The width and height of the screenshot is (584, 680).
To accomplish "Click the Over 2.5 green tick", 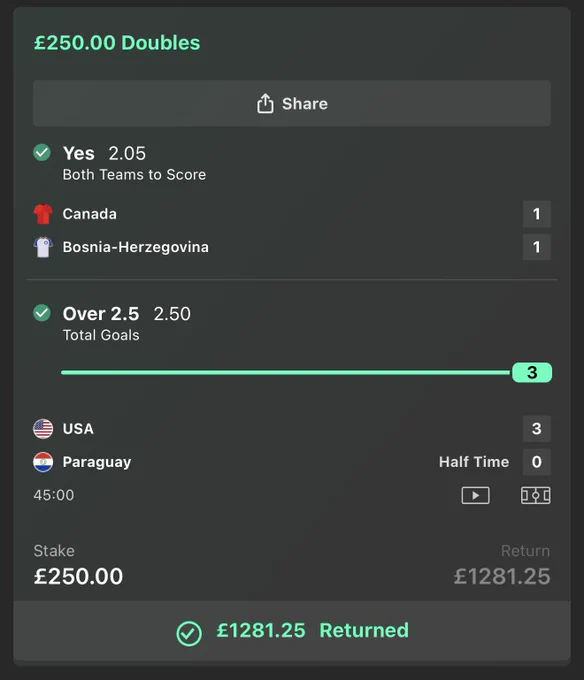I will pyautogui.click(x=42, y=313).
